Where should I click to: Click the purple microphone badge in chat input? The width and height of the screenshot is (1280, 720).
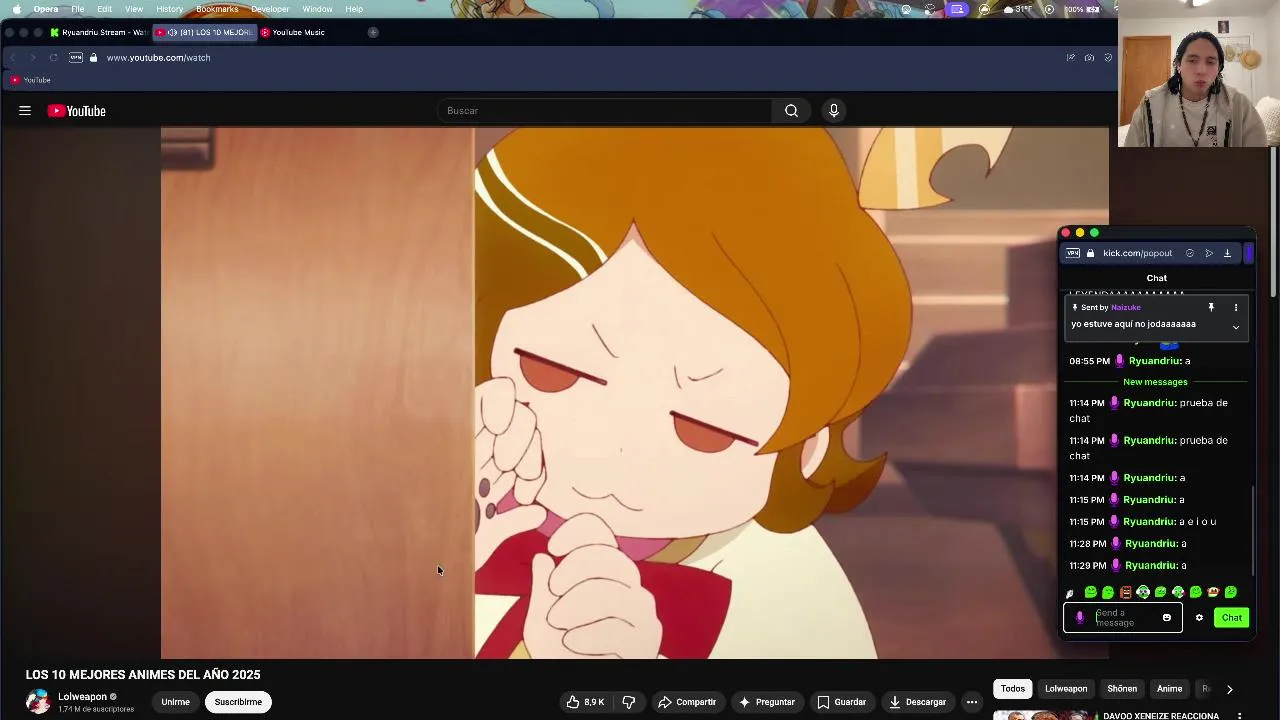[x=1079, y=618]
